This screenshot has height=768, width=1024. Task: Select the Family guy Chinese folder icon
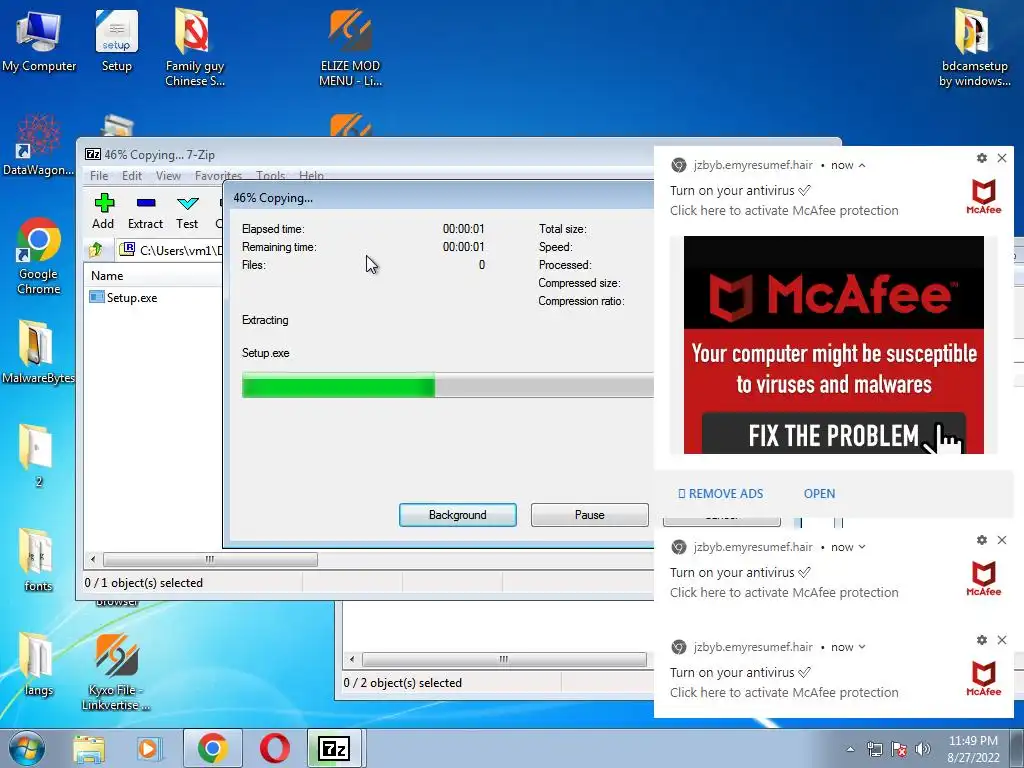pos(195,47)
